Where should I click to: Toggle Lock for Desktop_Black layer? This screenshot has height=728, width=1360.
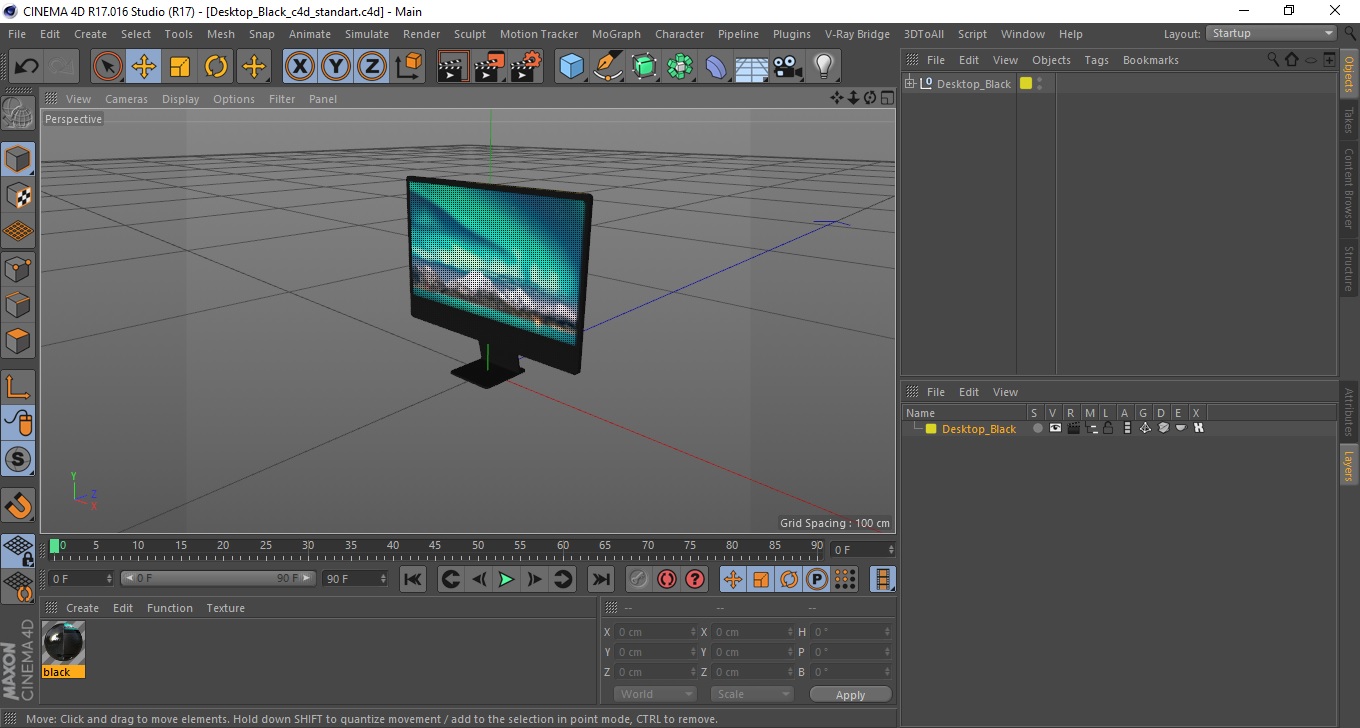[x=1108, y=428]
